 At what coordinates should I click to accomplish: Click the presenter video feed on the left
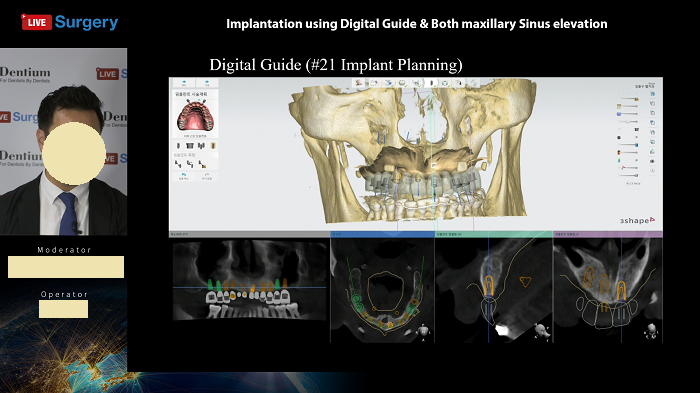pyautogui.click(x=63, y=142)
